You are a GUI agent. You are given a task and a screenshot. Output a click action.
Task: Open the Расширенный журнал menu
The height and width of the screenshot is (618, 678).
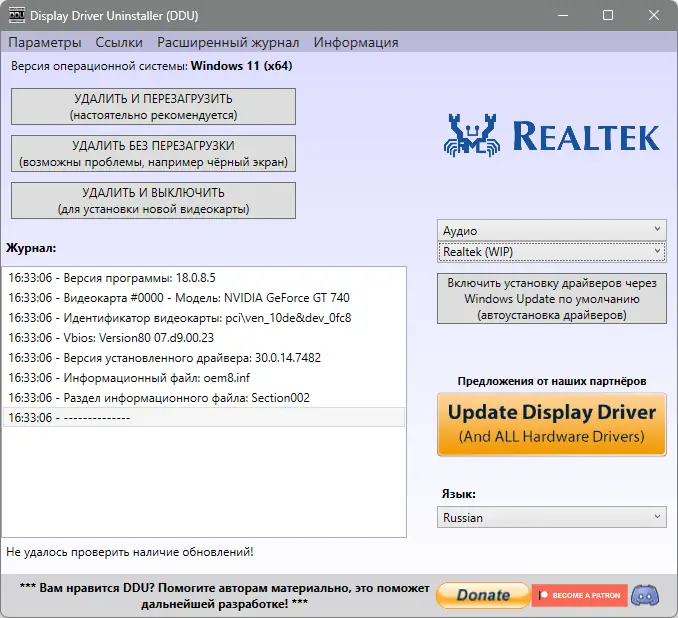click(228, 42)
